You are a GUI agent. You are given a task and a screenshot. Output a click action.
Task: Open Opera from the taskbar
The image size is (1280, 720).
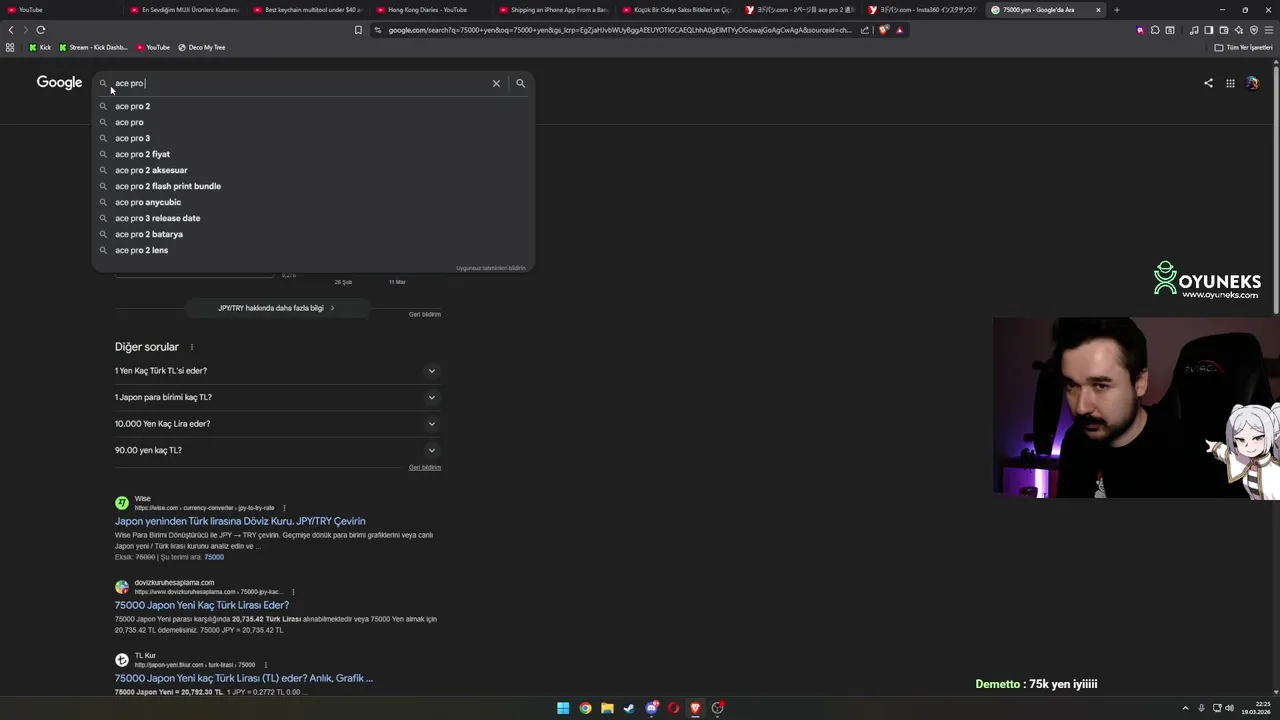point(673,708)
